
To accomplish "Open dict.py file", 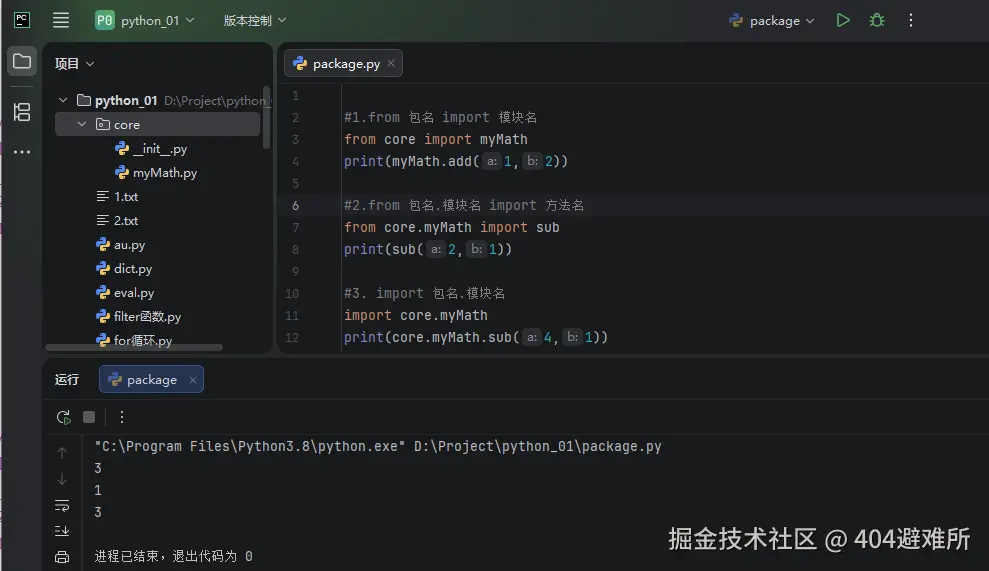I will click(x=124, y=269).
